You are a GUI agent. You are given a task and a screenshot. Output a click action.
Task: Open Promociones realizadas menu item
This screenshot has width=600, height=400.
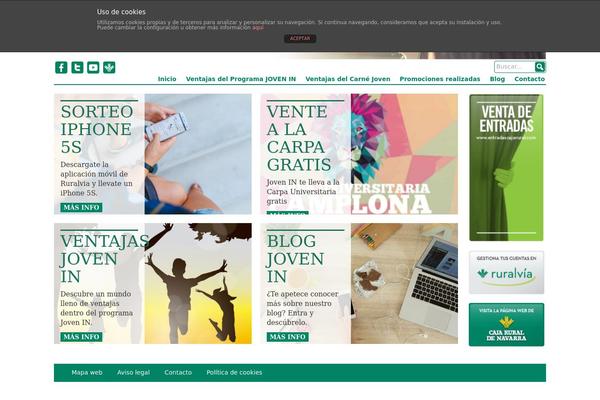coord(440,79)
